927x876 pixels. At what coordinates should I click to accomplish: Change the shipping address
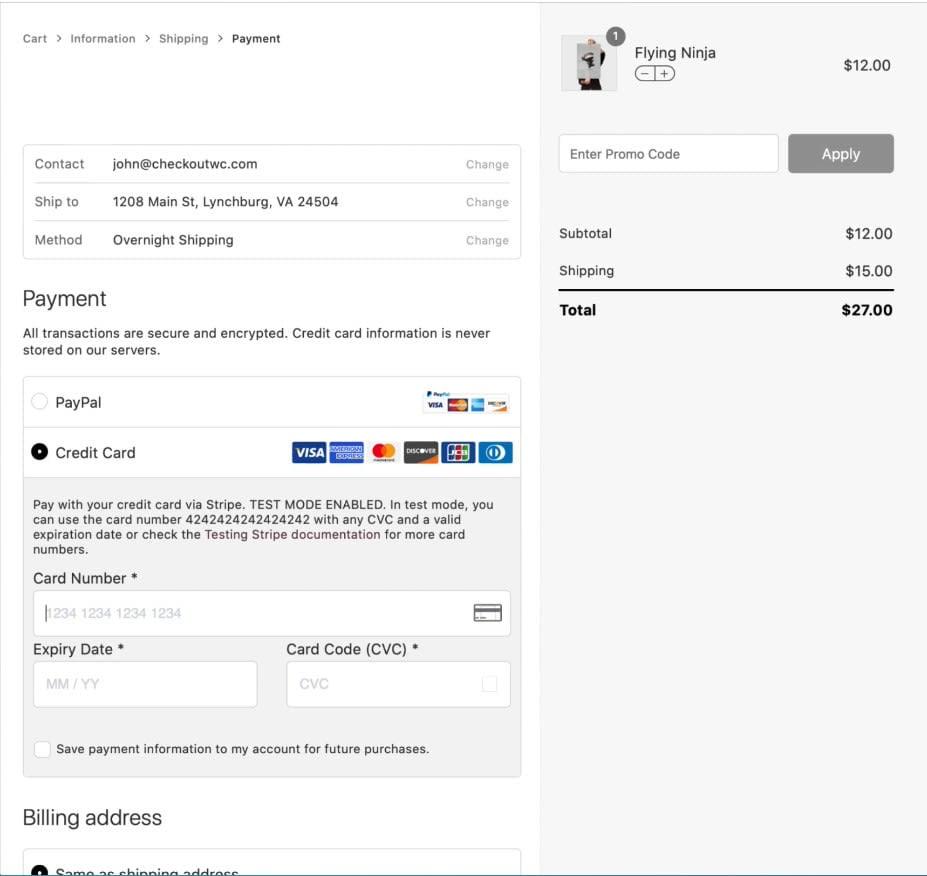(x=486, y=202)
